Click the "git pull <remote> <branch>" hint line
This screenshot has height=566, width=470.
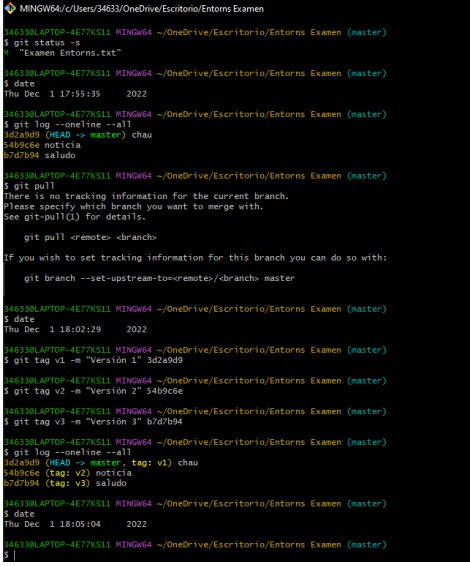90,238
